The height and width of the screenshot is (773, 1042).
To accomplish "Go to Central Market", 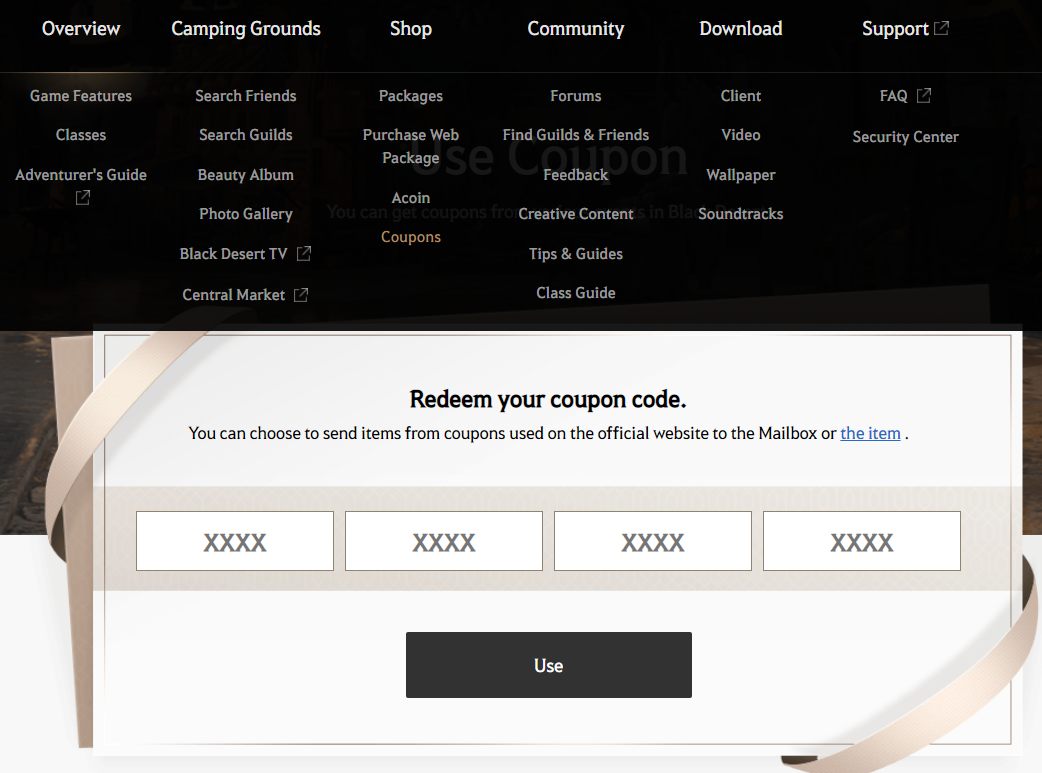I will [233, 294].
